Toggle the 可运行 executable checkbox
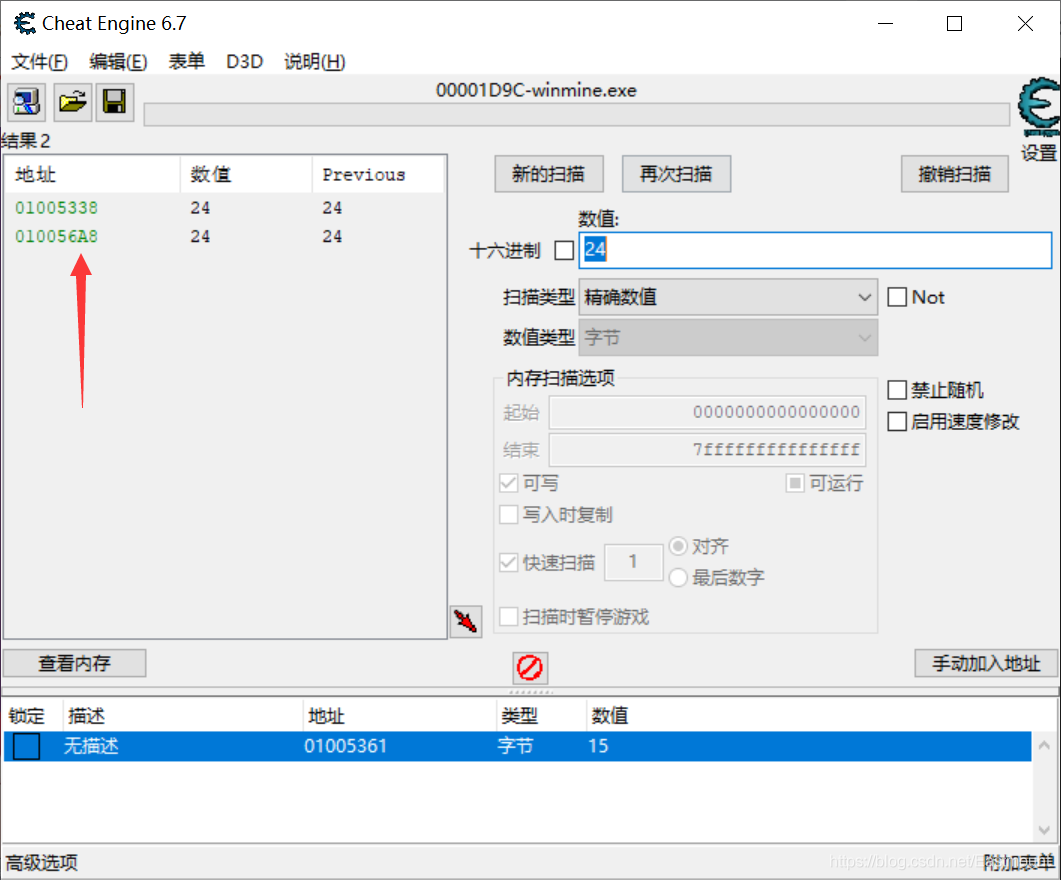The image size is (1061, 880). (x=795, y=483)
